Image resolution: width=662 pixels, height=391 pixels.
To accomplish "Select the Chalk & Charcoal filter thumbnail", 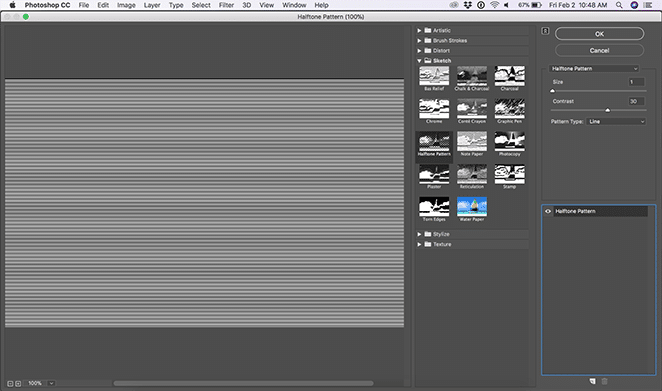I will (x=472, y=76).
